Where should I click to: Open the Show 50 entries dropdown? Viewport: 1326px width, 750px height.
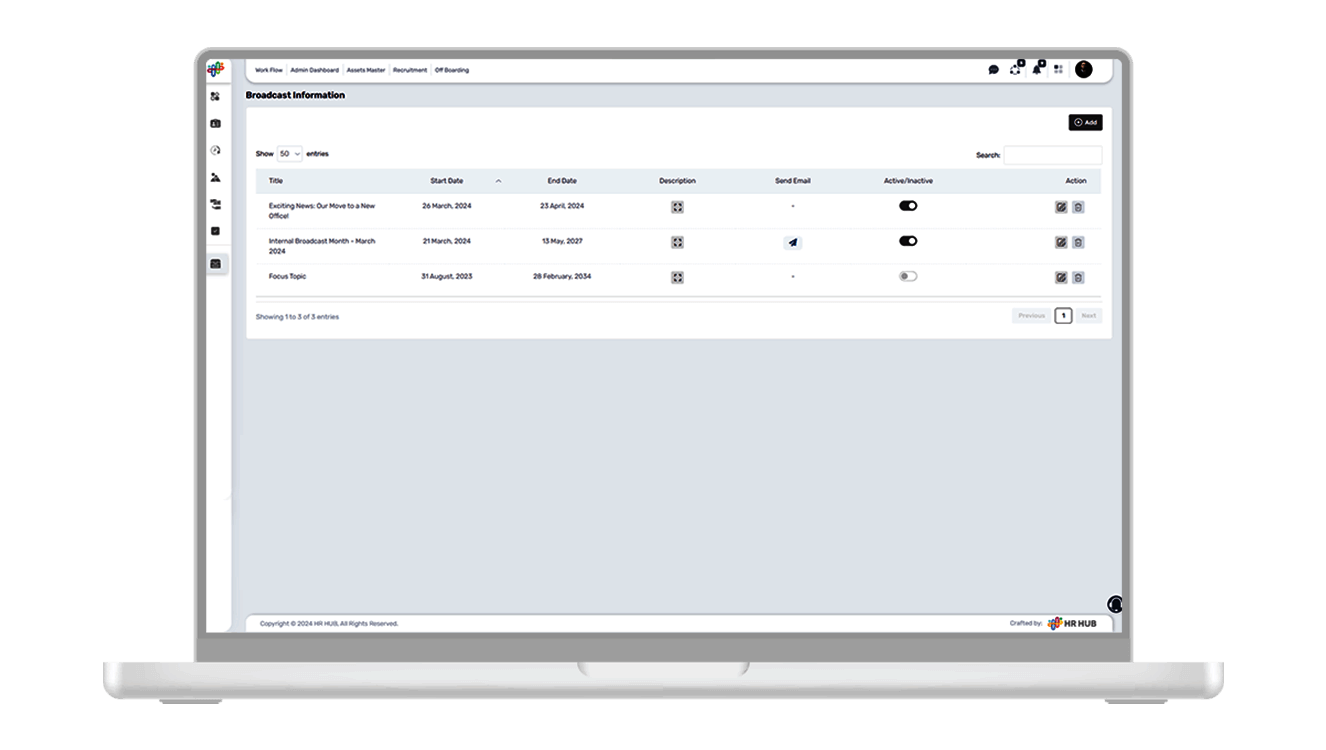(289, 154)
